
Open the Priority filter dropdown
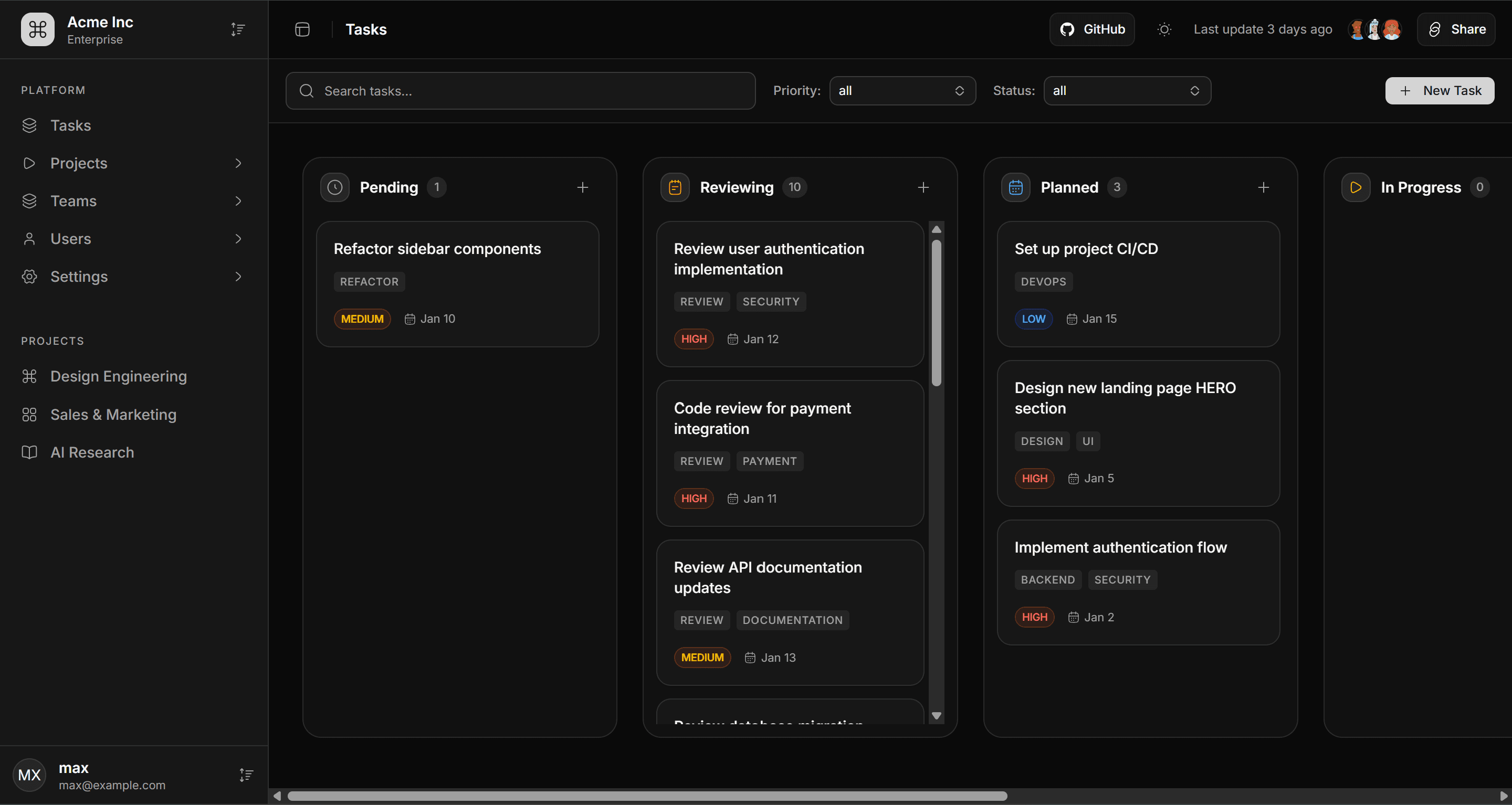pos(902,91)
